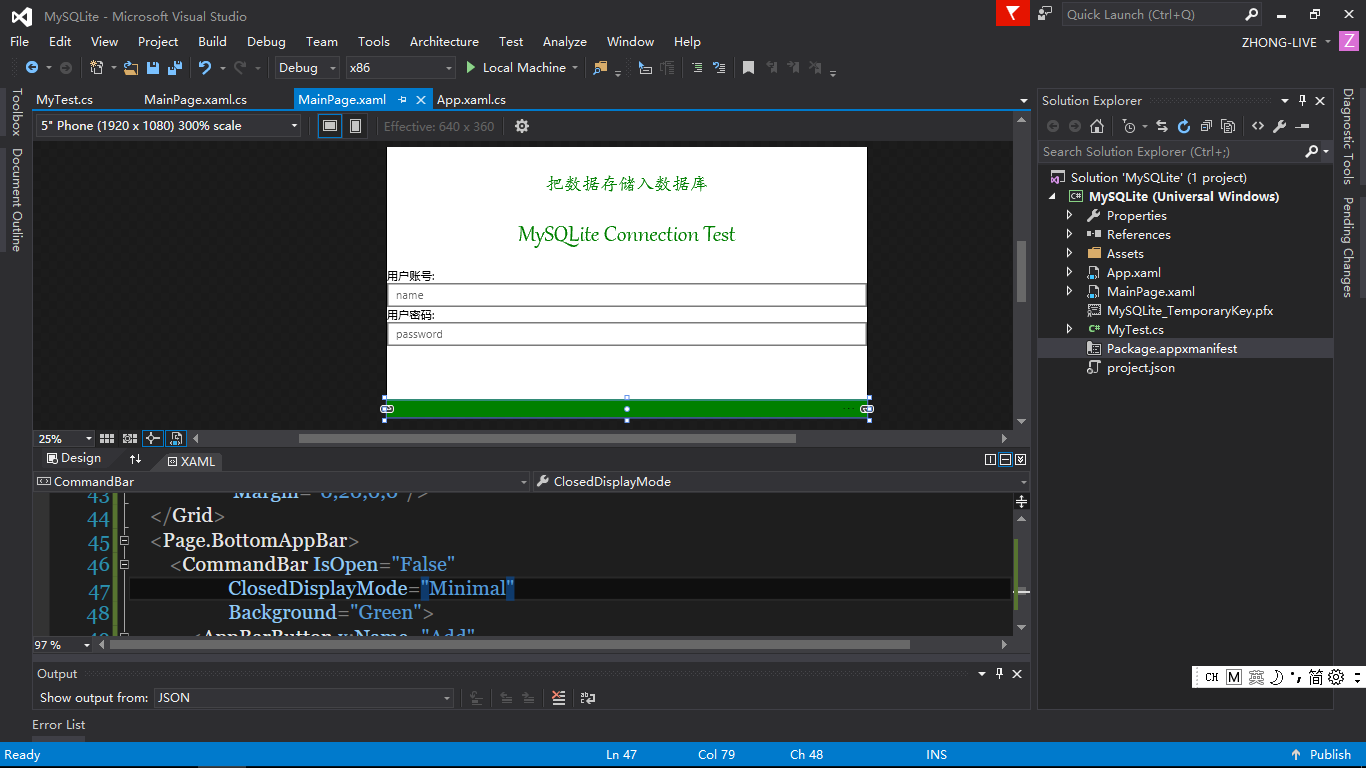Viewport: 1366px width, 768px height.
Task: Toggle the designer project code icon
Action: pyautogui.click(x=176, y=438)
